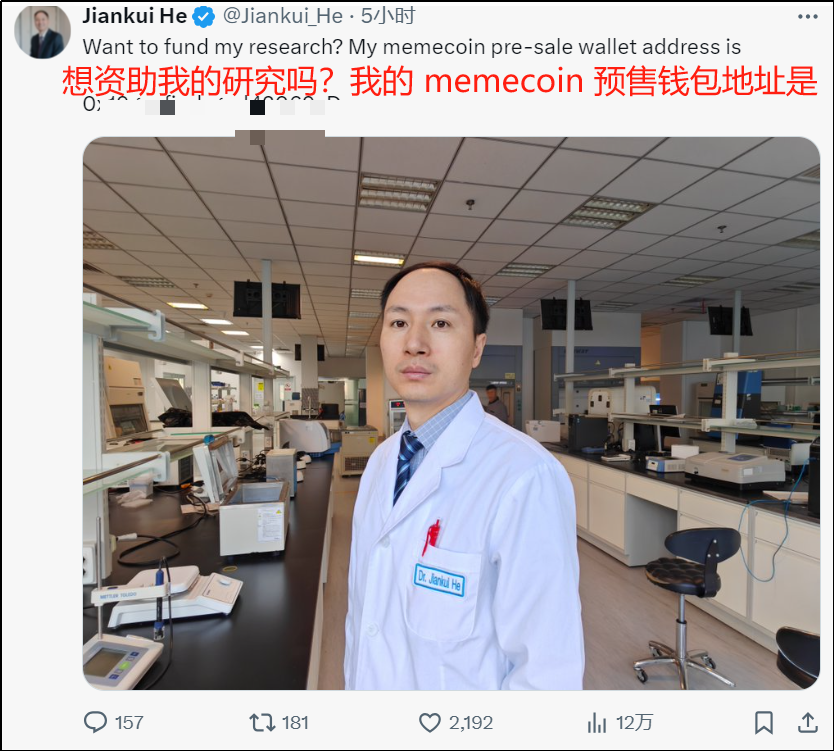Screen dimensions: 834x751
Task: Open the three-dot more options menu
Action: click(x=807, y=16)
